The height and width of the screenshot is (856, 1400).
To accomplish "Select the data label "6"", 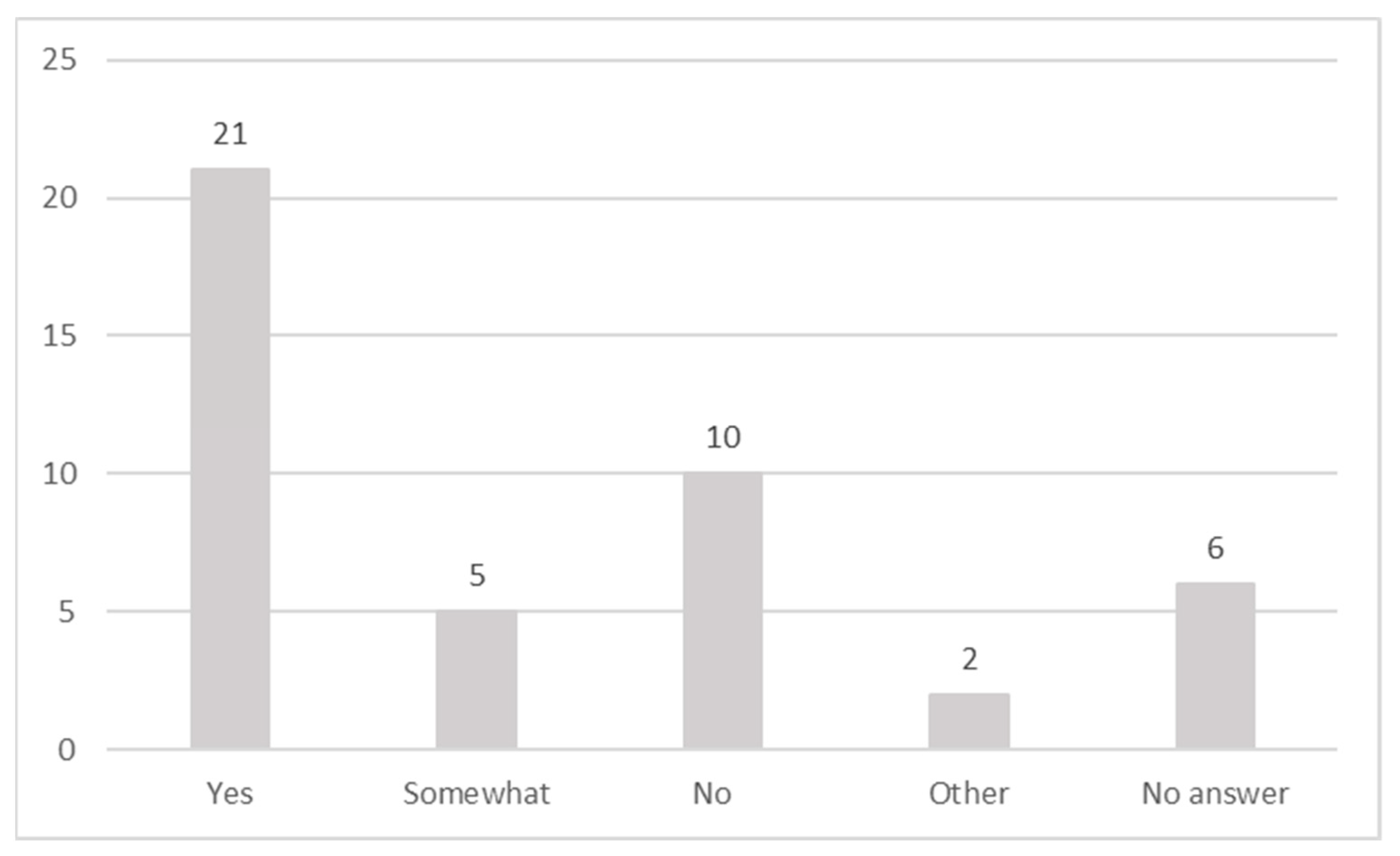I will 1215,548.
